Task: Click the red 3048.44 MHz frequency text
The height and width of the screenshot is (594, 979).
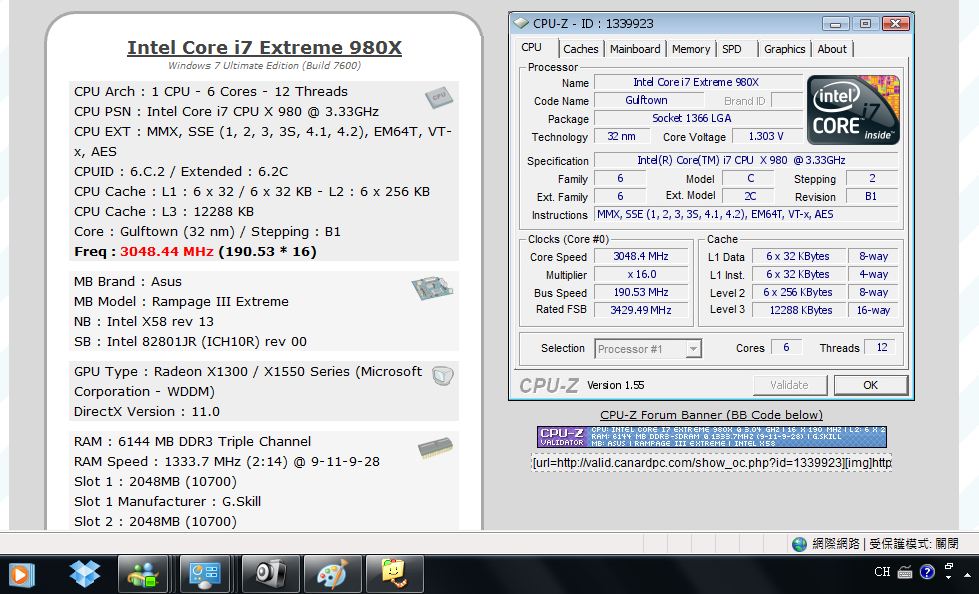Action: [x=167, y=252]
